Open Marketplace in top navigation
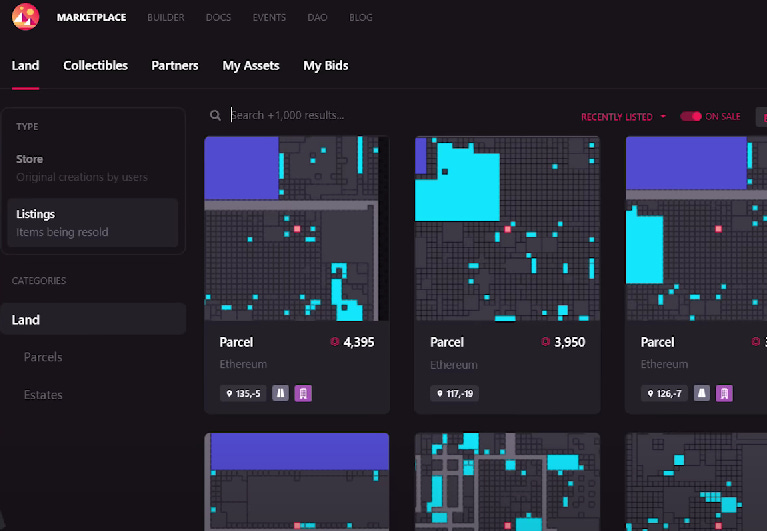767x531 pixels. (91, 18)
